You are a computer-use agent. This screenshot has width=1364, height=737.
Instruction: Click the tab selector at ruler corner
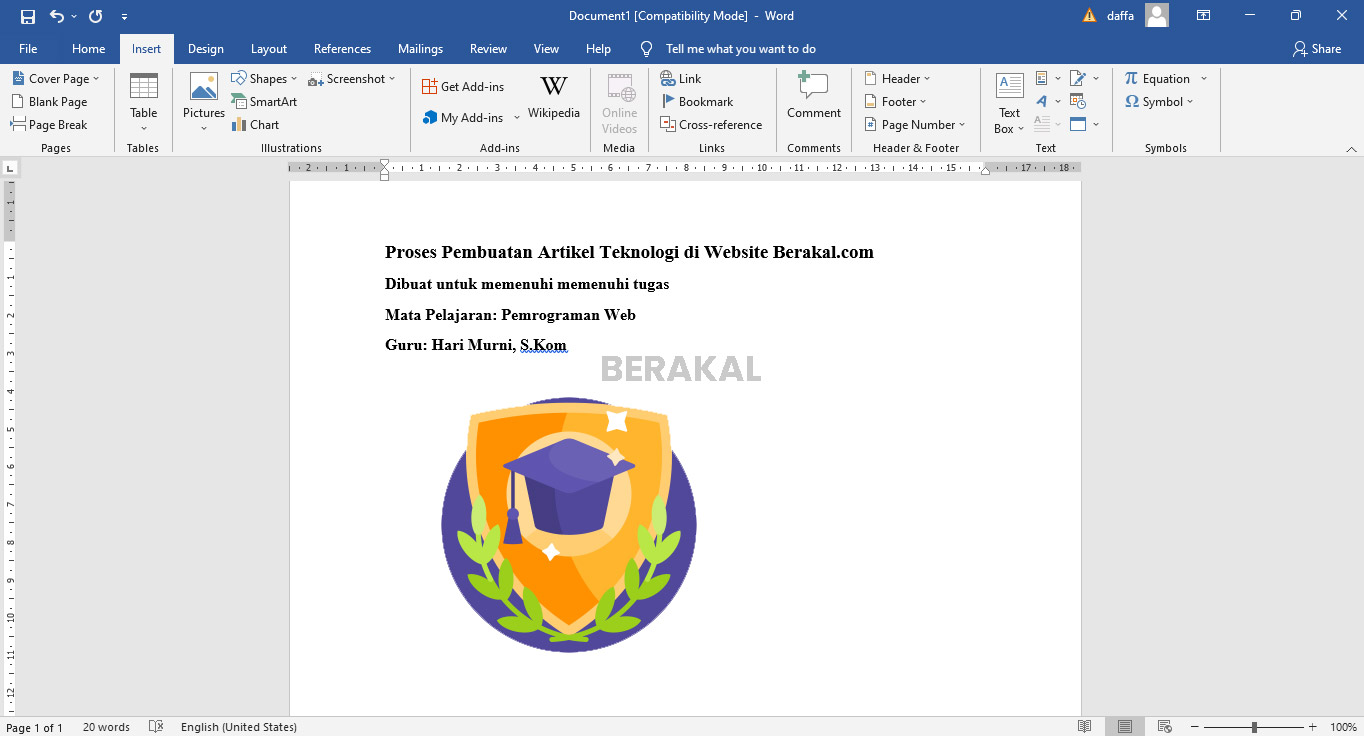point(9,168)
